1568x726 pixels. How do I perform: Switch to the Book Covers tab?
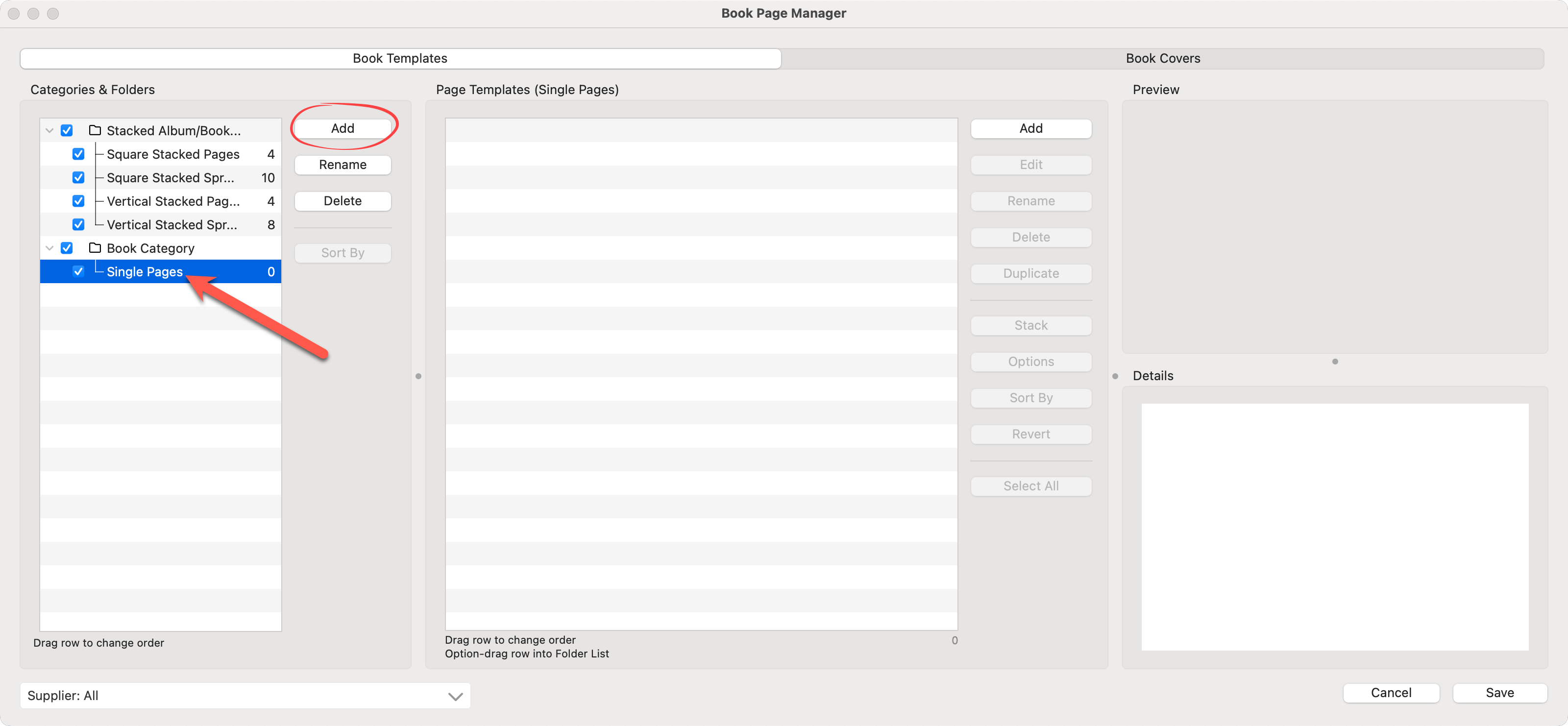click(x=1162, y=58)
